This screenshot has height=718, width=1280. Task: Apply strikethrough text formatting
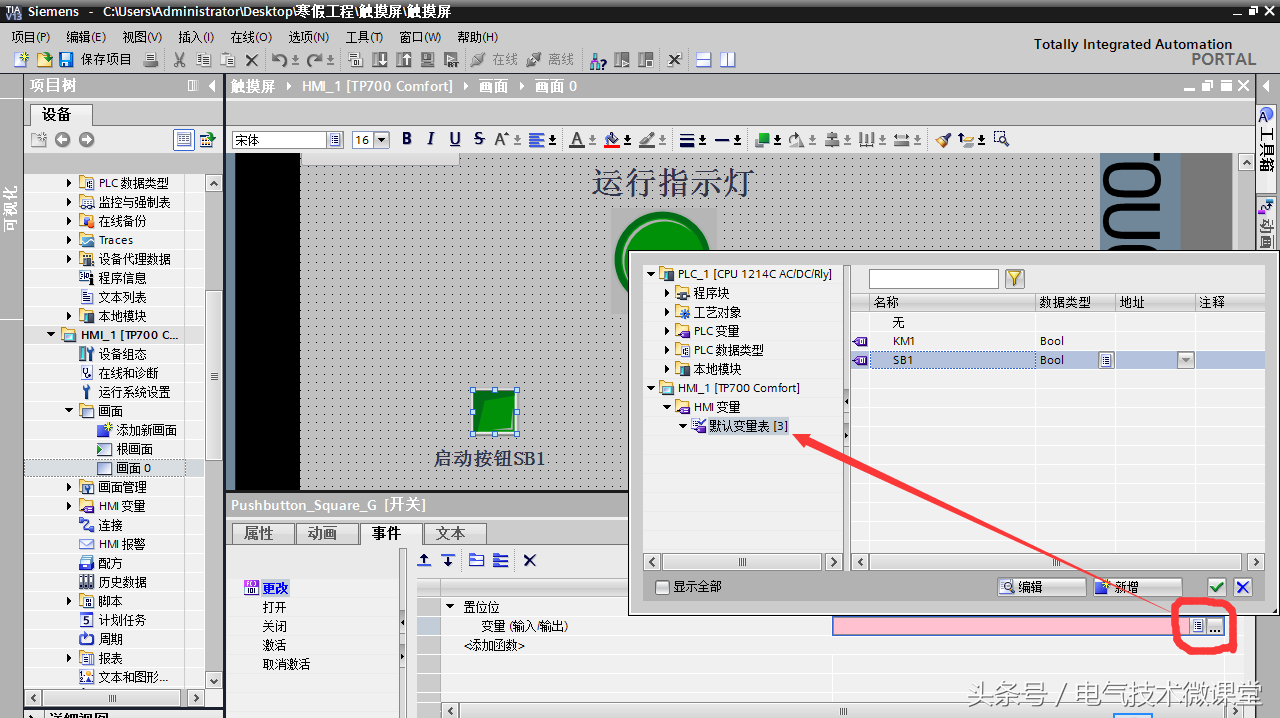(479, 139)
